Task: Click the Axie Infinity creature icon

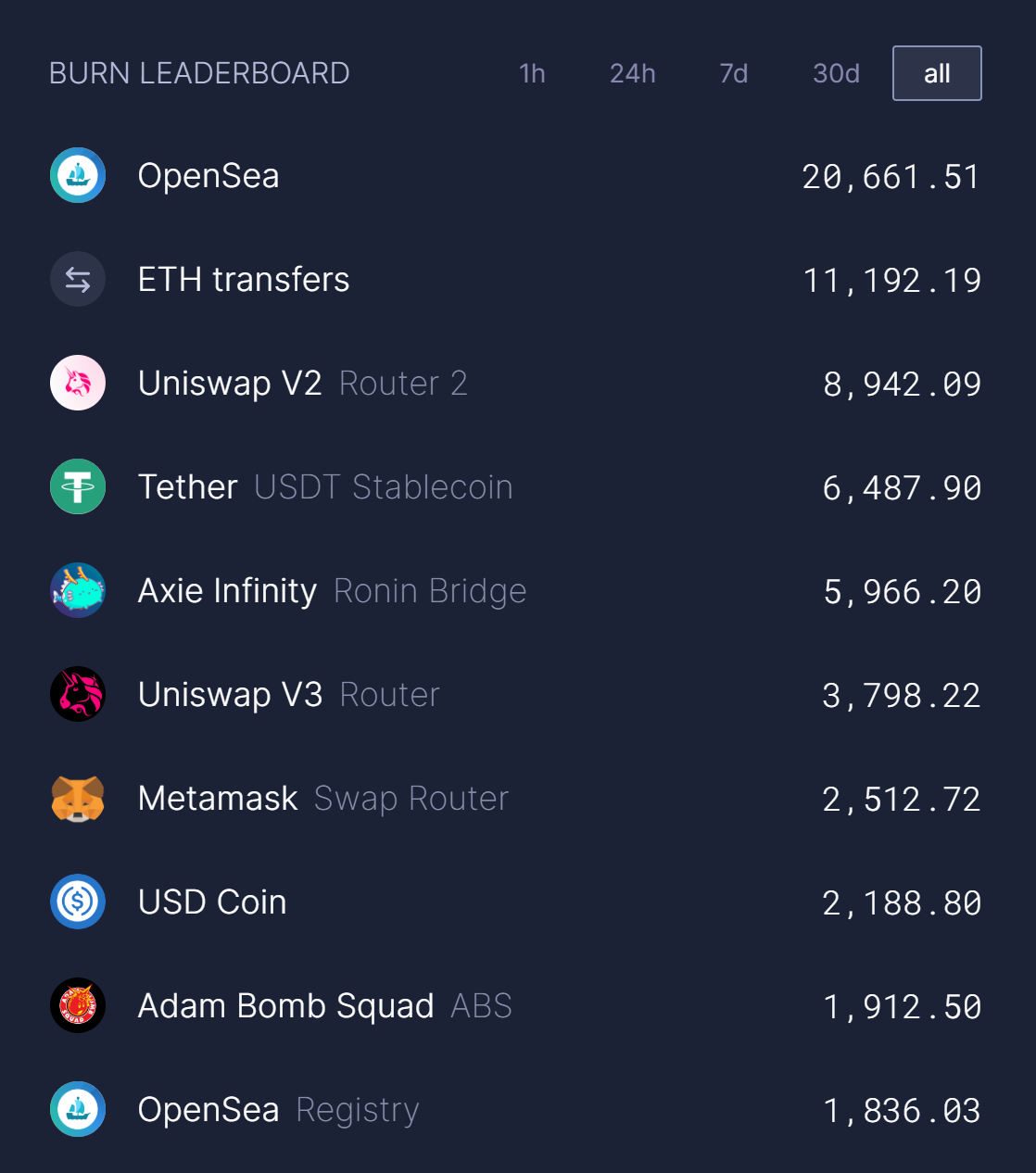Action: [78, 590]
